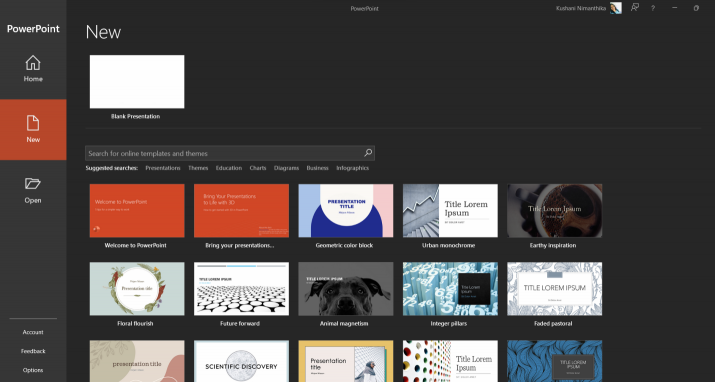715x382 pixels.
Task: Select the blue wave pattern template
Action: pyautogui.click(x=554, y=361)
